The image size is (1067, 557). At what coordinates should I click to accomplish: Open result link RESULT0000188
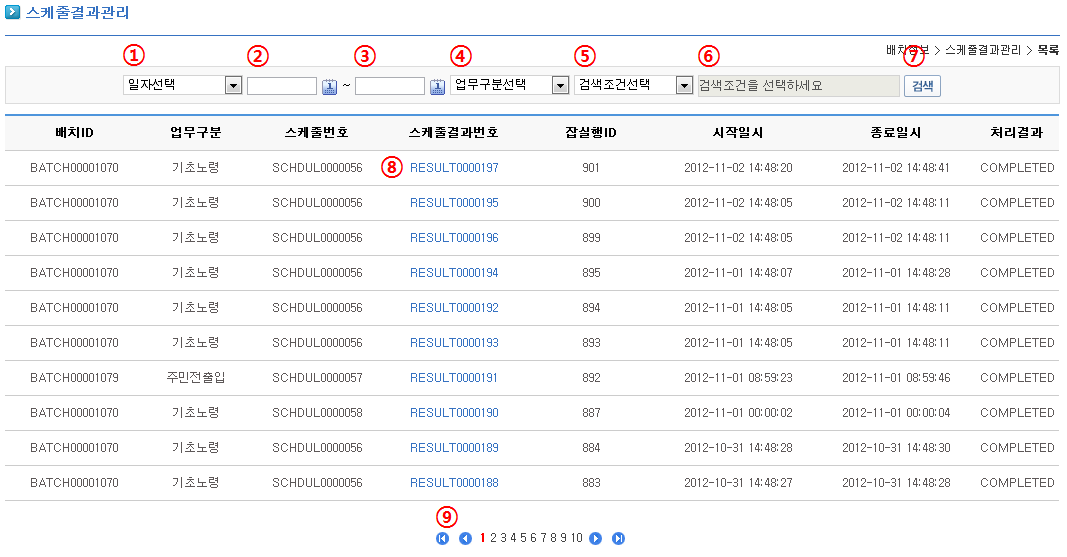454,483
